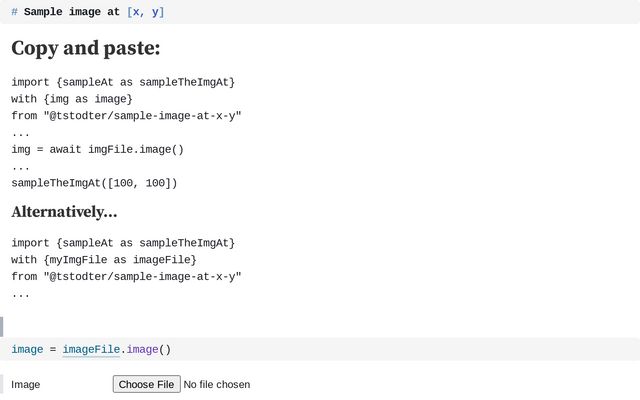The height and width of the screenshot is (400, 640).
Task: Click the from "@tstodter/…" line under 'Copy and paste:'
Action: (x=126, y=116)
